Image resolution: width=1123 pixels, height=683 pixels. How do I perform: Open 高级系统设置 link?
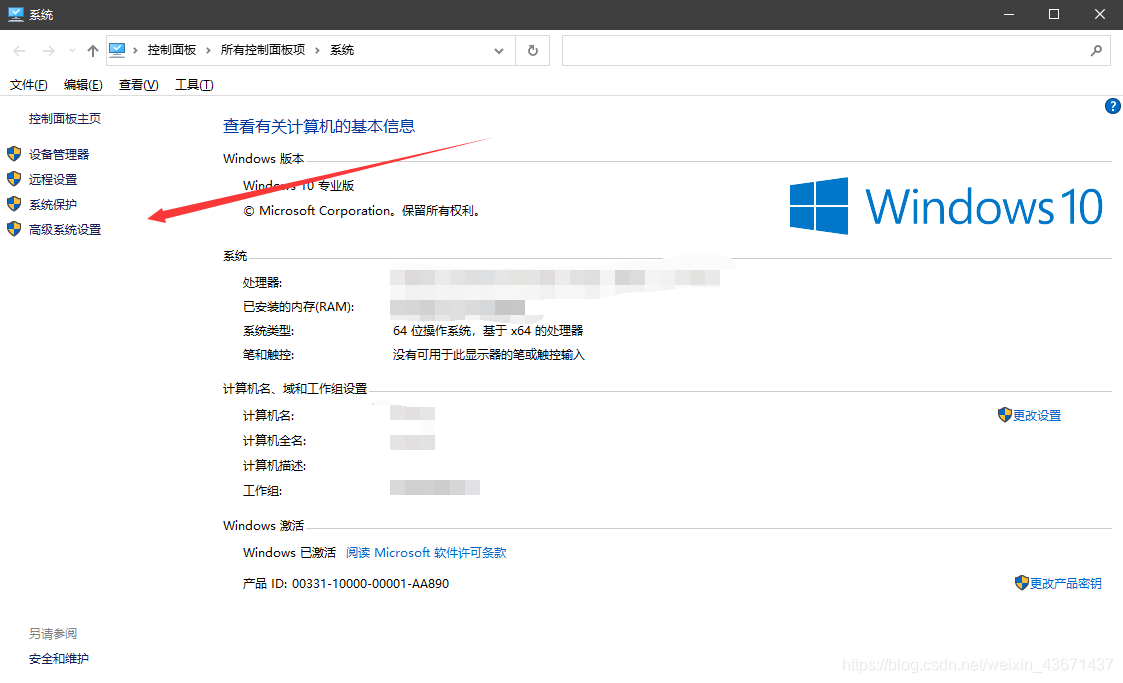click(x=64, y=230)
